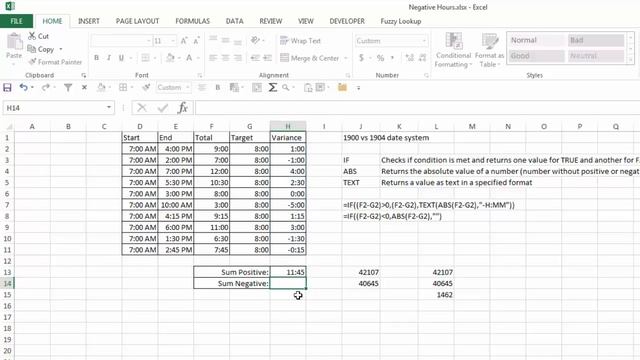Switch to the INSERT tab
This screenshot has height=360, width=640.
coord(89,21)
